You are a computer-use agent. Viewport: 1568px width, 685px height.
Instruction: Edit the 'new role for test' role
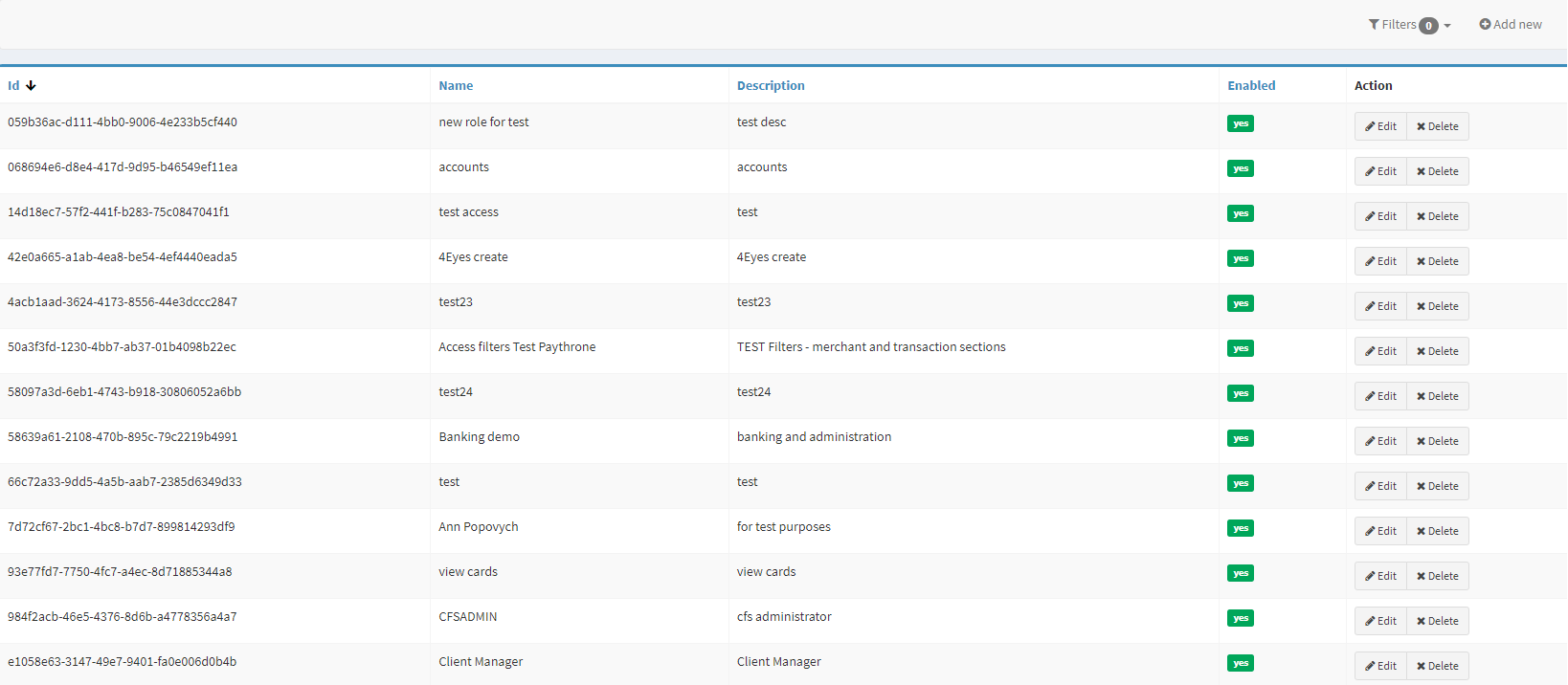(x=1380, y=126)
